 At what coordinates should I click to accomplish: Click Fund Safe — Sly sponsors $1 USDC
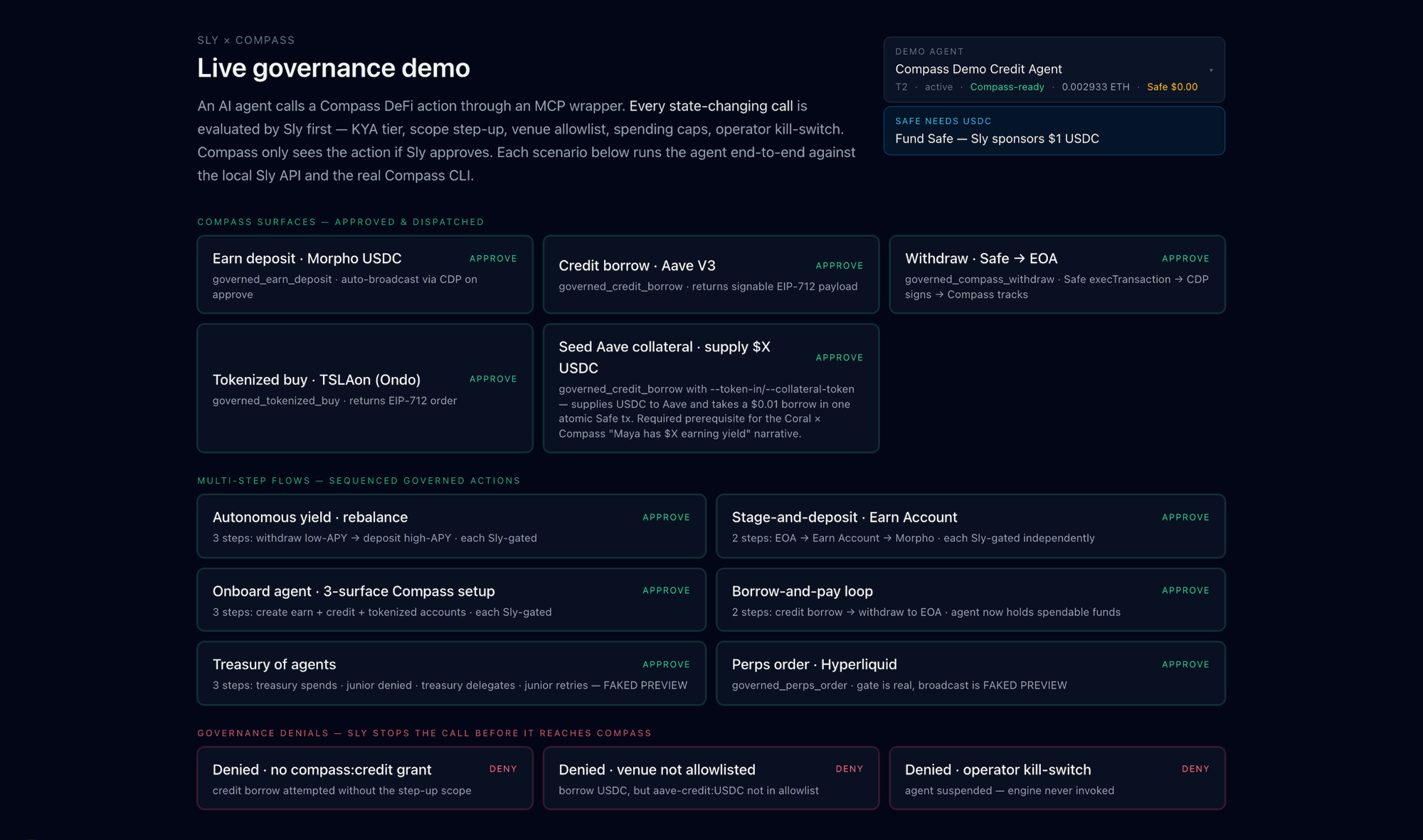[1054, 131]
